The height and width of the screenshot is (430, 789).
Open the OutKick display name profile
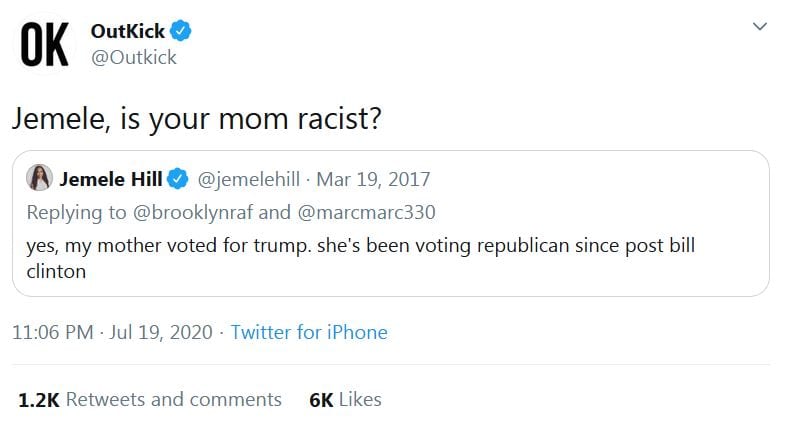click(x=127, y=32)
